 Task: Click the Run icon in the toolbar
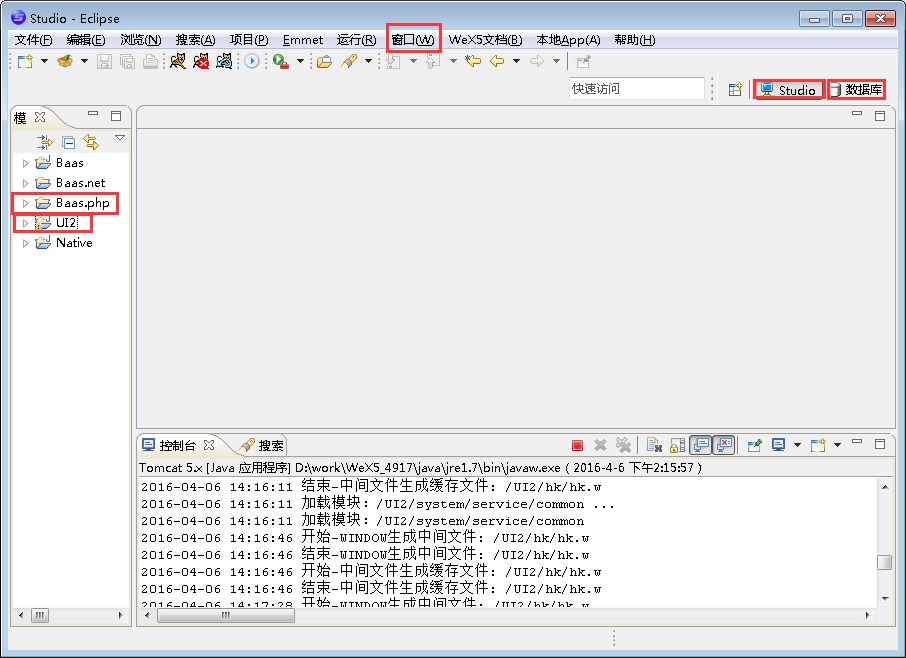[250, 61]
